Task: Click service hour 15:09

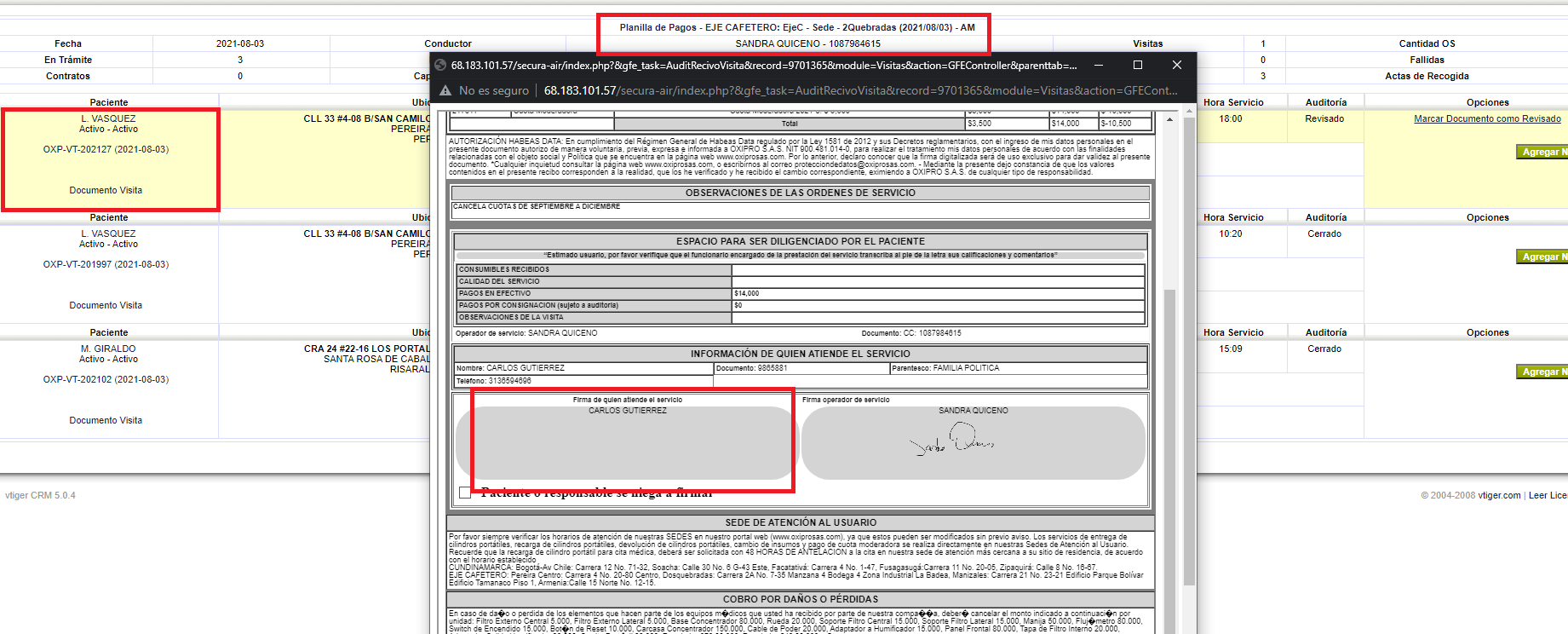Action: [1230, 349]
